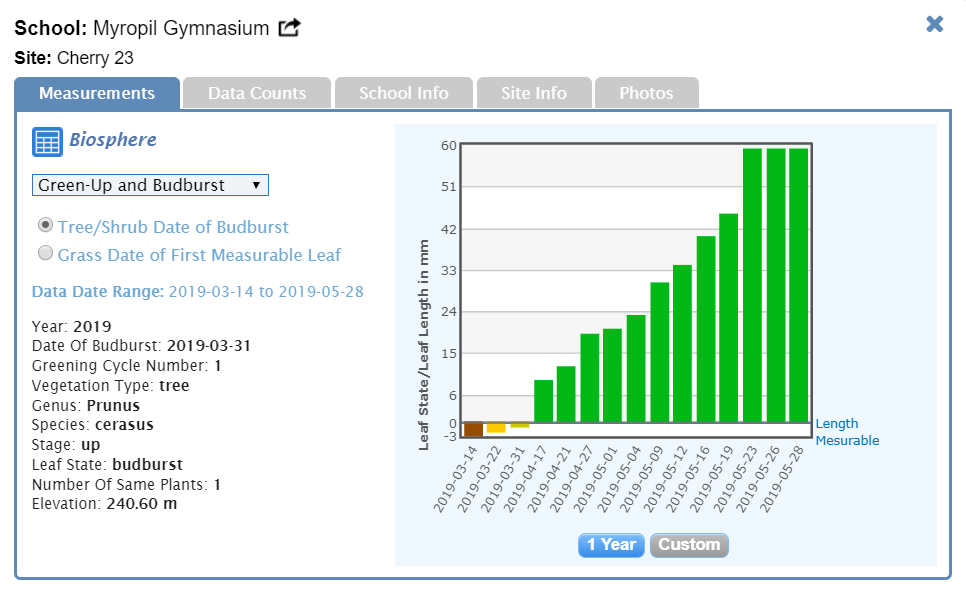This screenshot has height=590, width=966.
Task: Select Grass Date of First Measurable Leaf
Action: [x=45, y=254]
